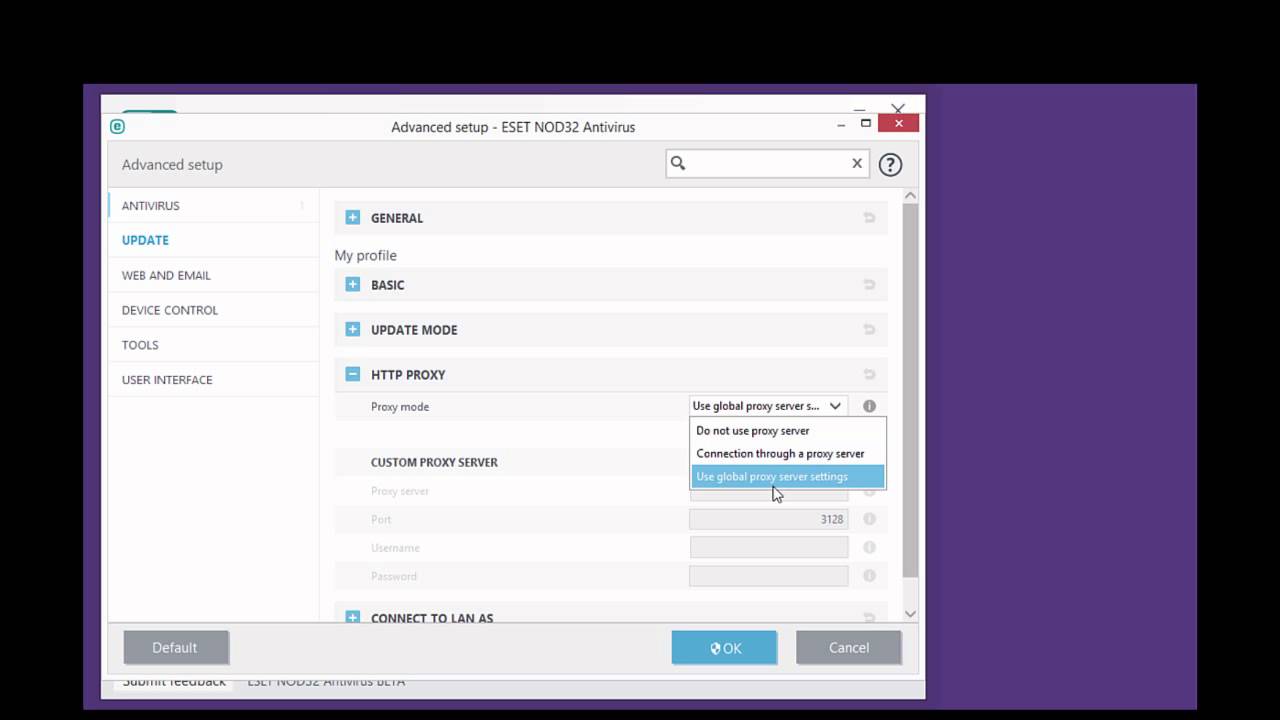Click the Password input field

769,576
